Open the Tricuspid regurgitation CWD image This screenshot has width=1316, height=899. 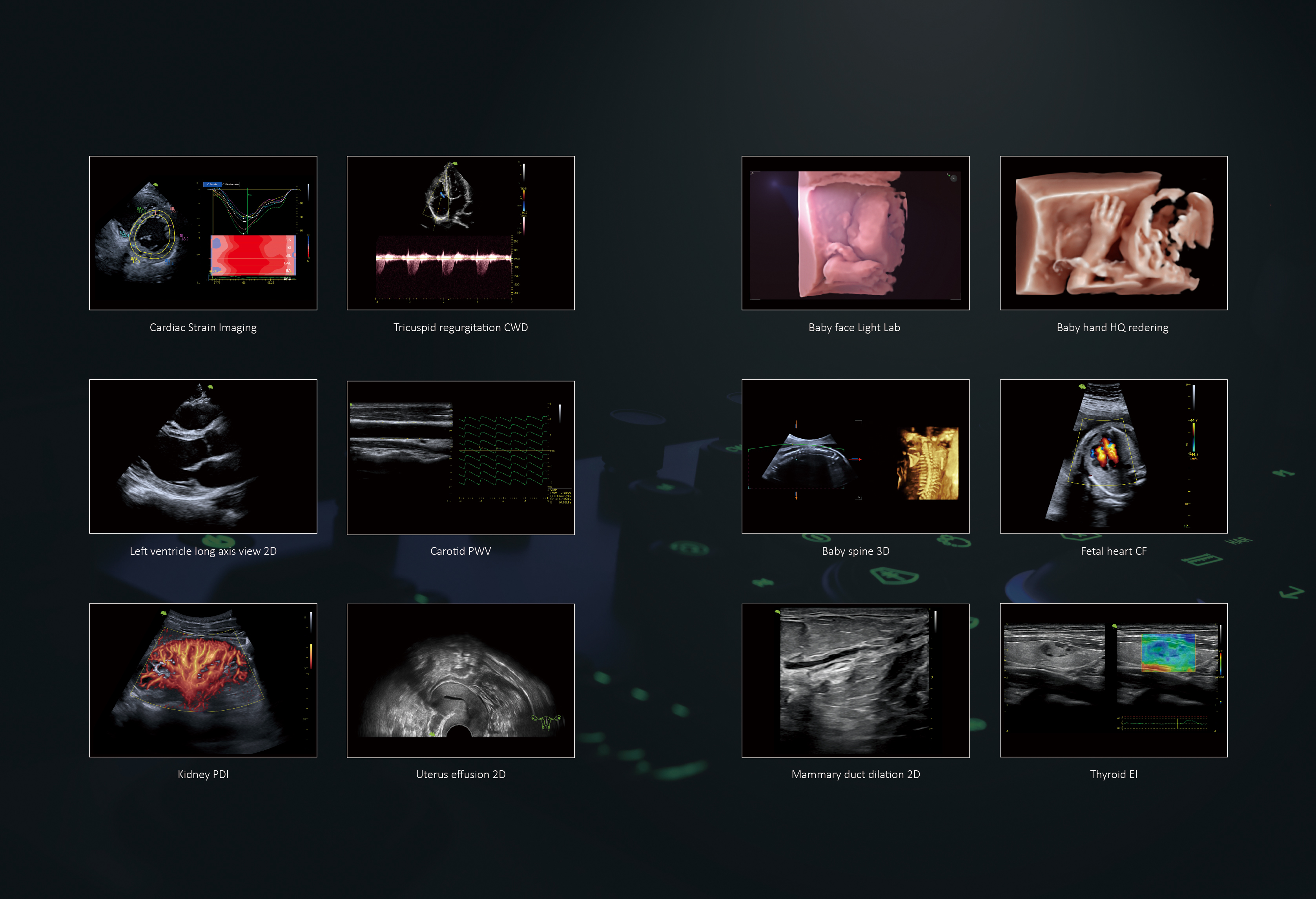[x=460, y=233]
